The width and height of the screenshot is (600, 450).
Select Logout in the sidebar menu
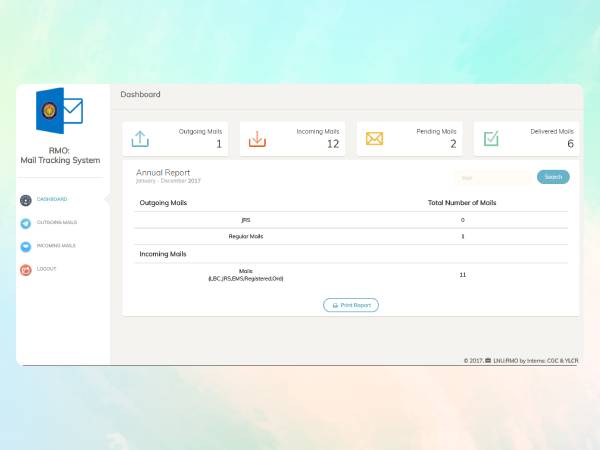pyautogui.click(x=46, y=269)
